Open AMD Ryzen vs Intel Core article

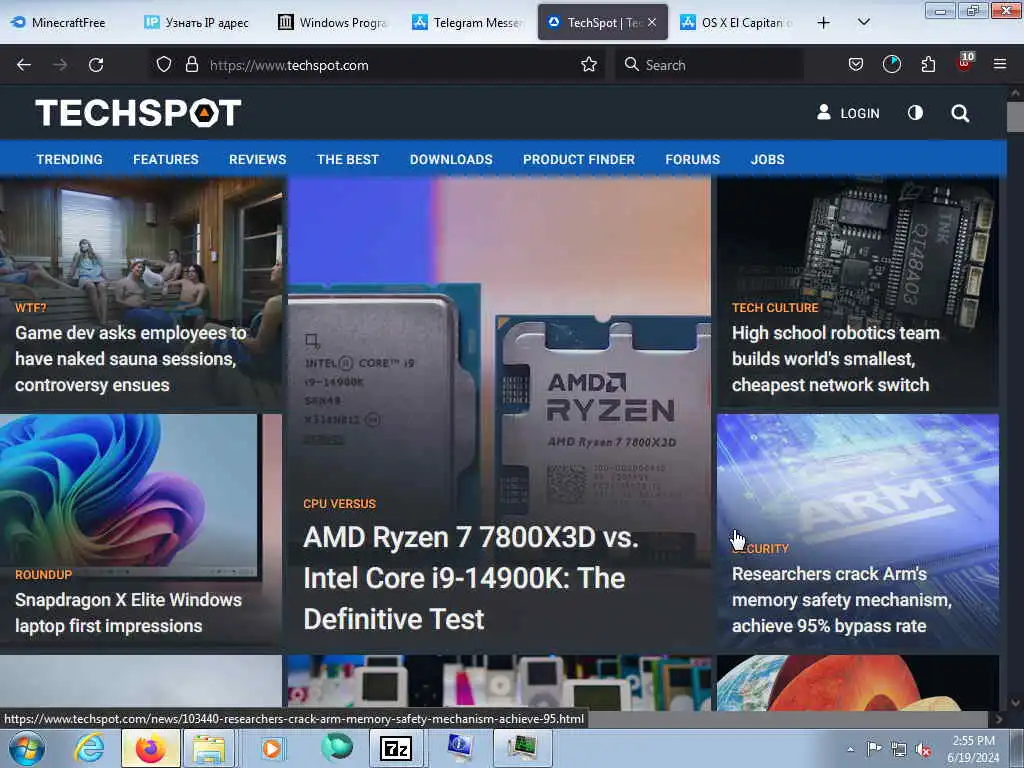470,578
